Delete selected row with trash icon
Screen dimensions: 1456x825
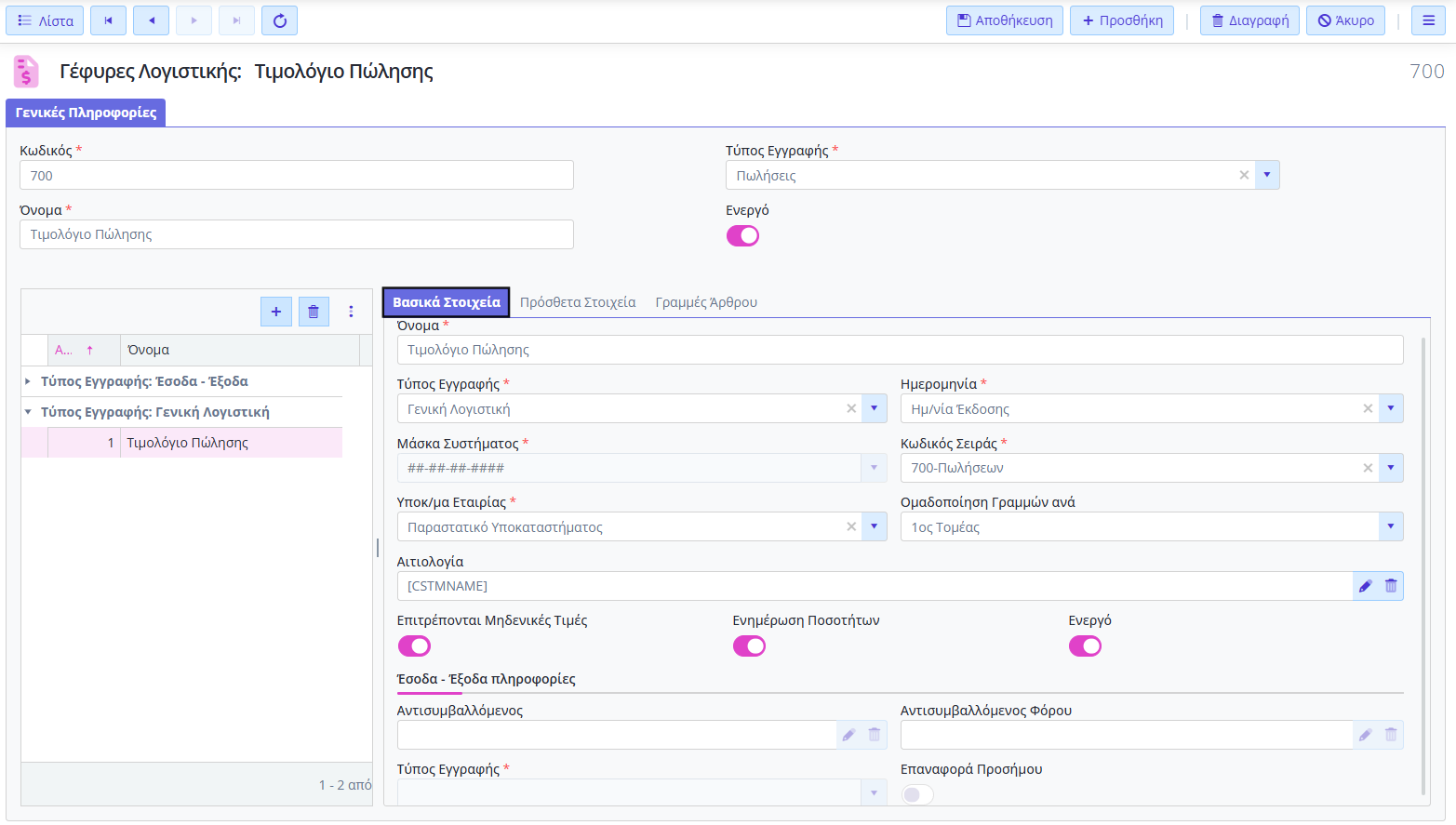pos(314,312)
